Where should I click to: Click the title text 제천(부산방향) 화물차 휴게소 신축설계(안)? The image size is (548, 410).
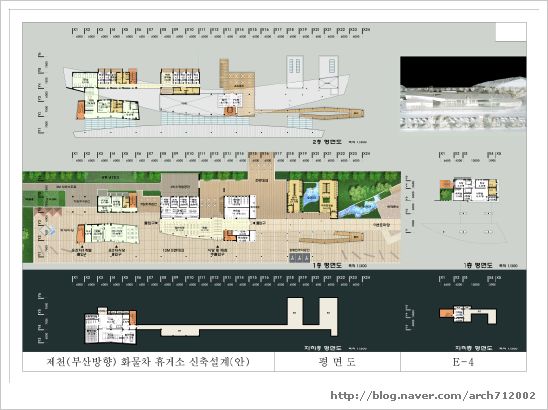click(x=148, y=361)
